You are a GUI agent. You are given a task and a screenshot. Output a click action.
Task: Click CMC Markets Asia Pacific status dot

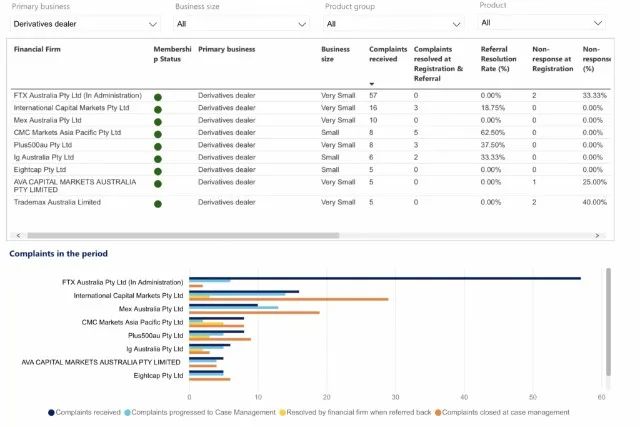coord(158,134)
